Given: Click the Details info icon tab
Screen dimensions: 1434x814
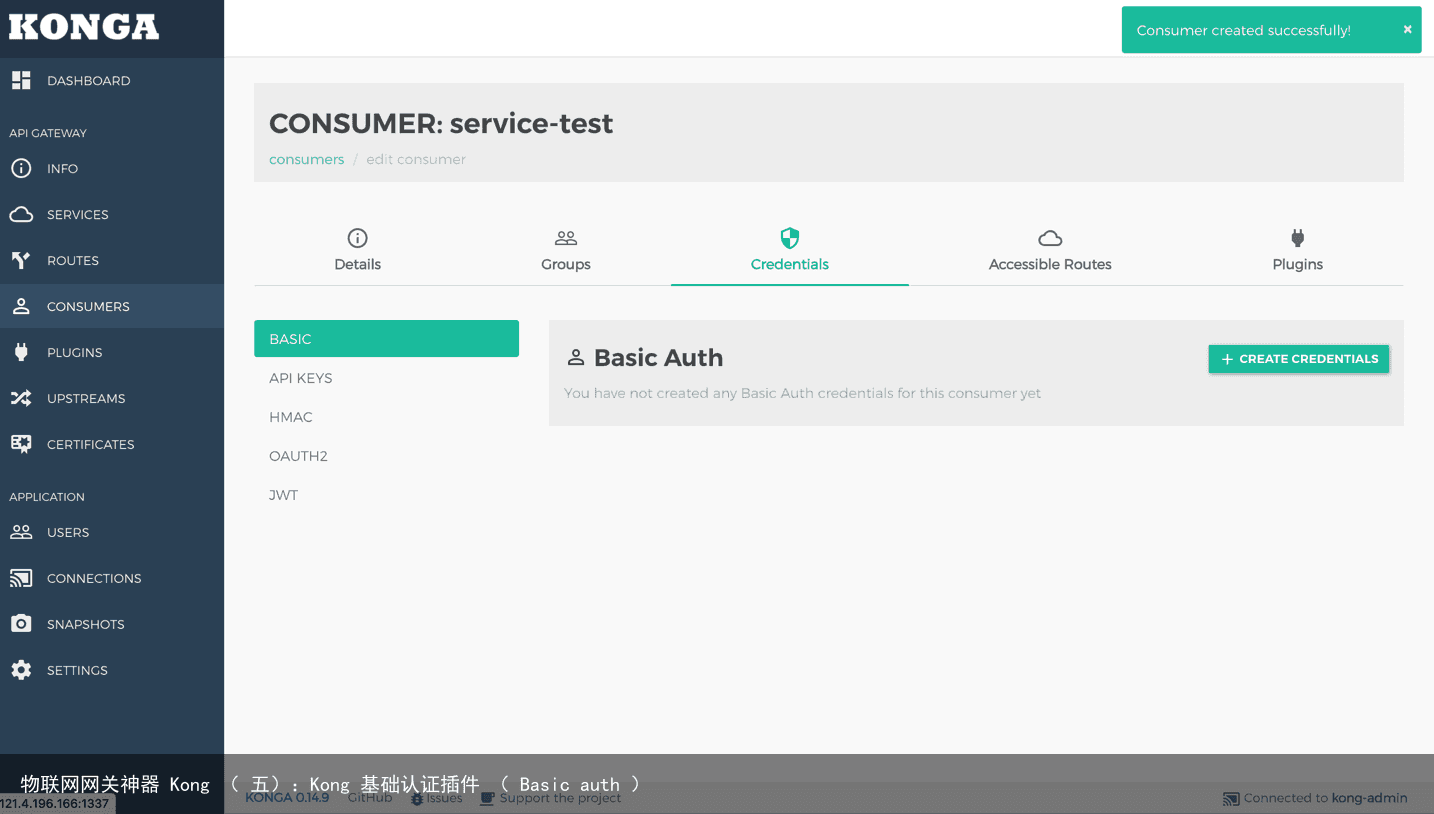Looking at the screenshot, I should (357, 238).
